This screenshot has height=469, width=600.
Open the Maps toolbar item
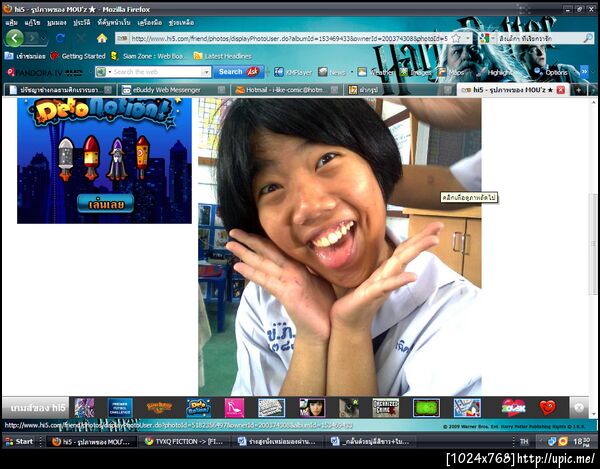[x=451, y=72]
